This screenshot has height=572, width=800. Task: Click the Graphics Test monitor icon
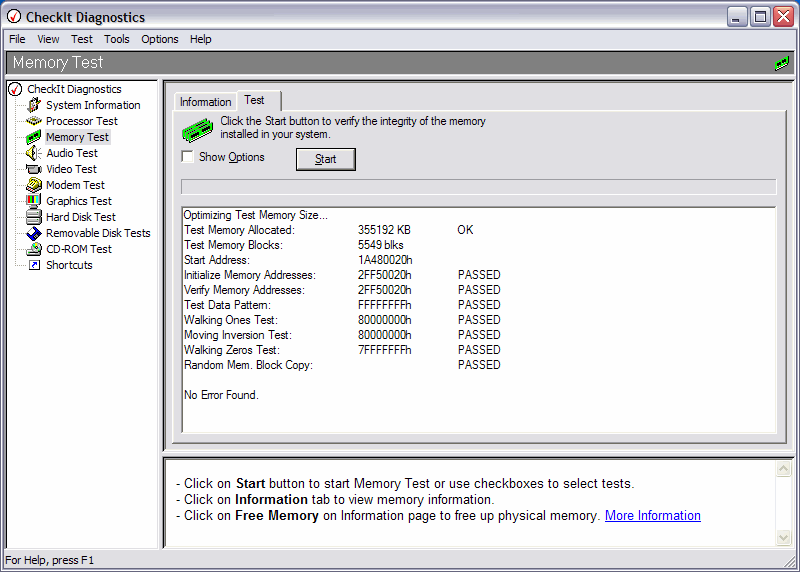click(34, 201)
